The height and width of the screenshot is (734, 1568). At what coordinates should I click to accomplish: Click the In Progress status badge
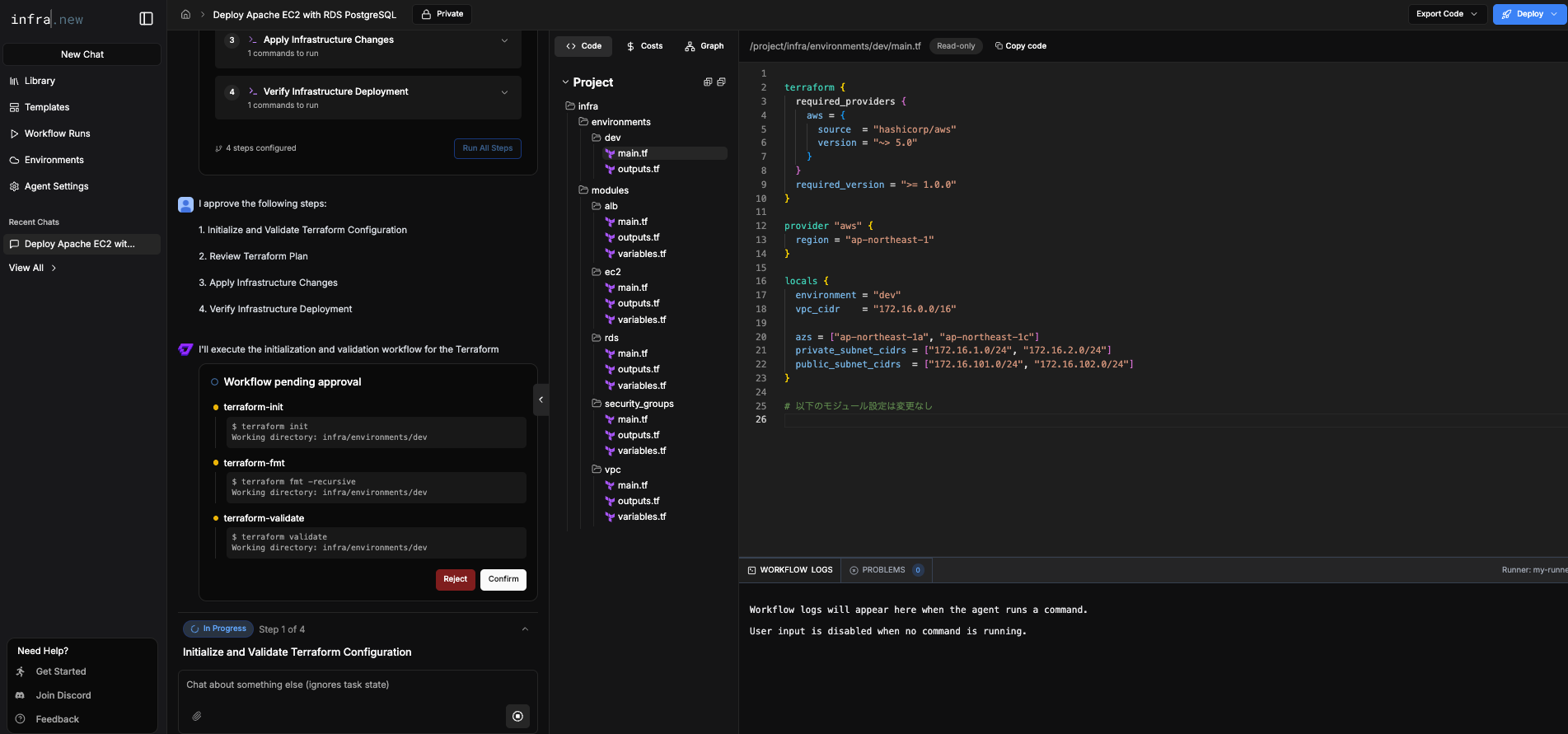(x=218, y=629)
